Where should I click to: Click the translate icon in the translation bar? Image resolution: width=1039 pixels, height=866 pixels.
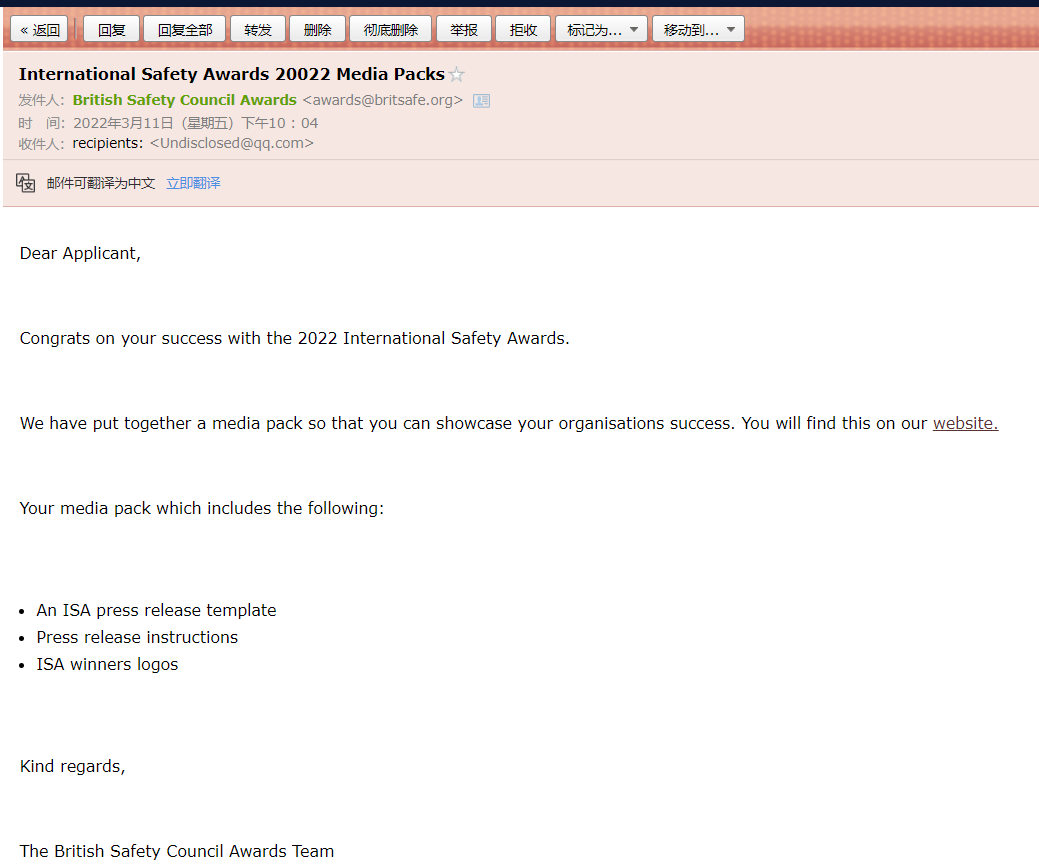click(x=26, y=183)
